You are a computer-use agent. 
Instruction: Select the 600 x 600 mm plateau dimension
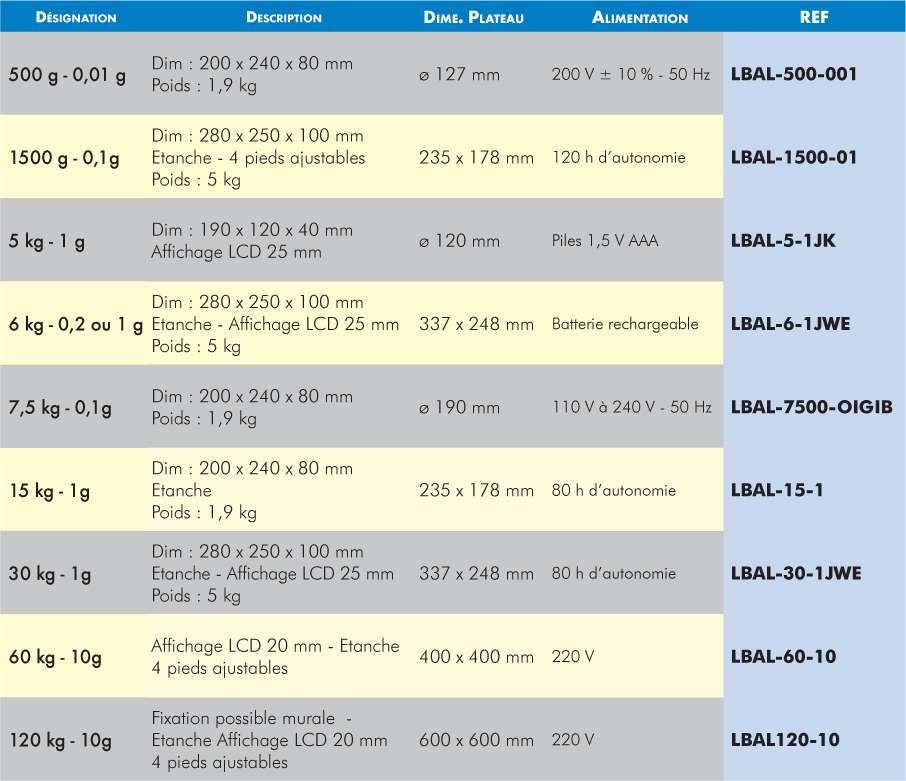click(x=476, y=740)
